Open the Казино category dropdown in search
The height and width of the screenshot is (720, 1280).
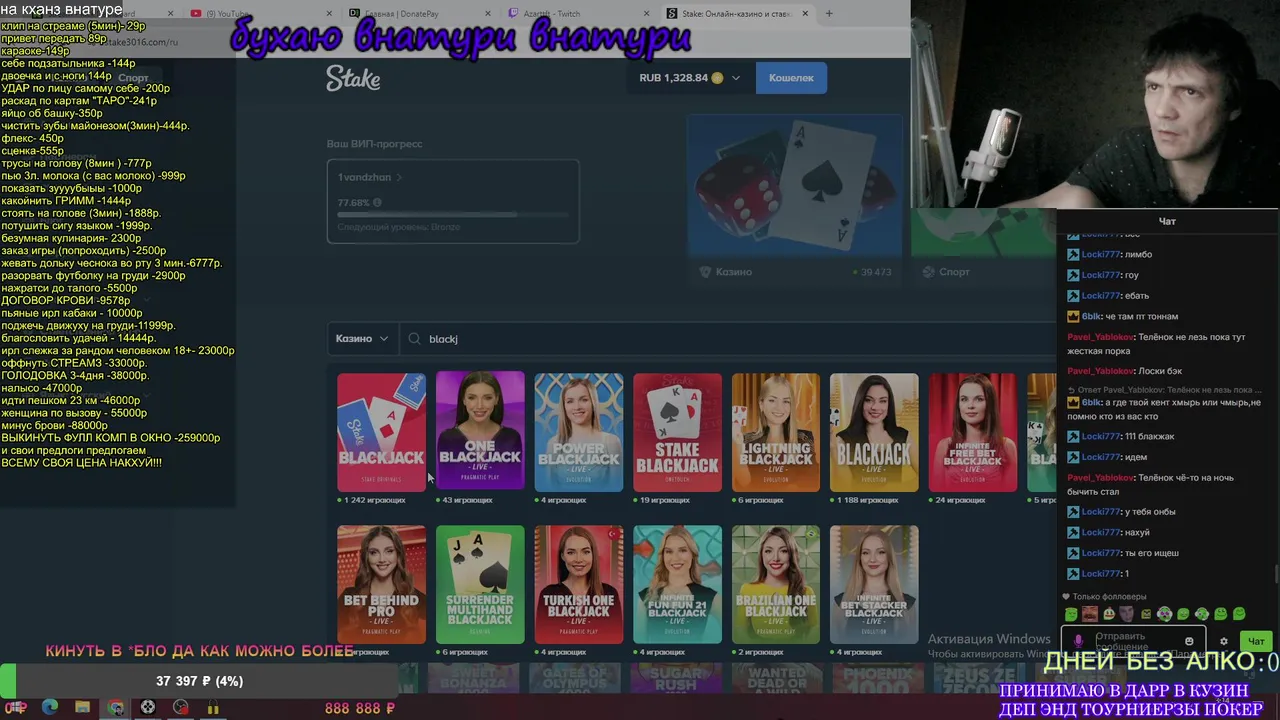point(362,339)
